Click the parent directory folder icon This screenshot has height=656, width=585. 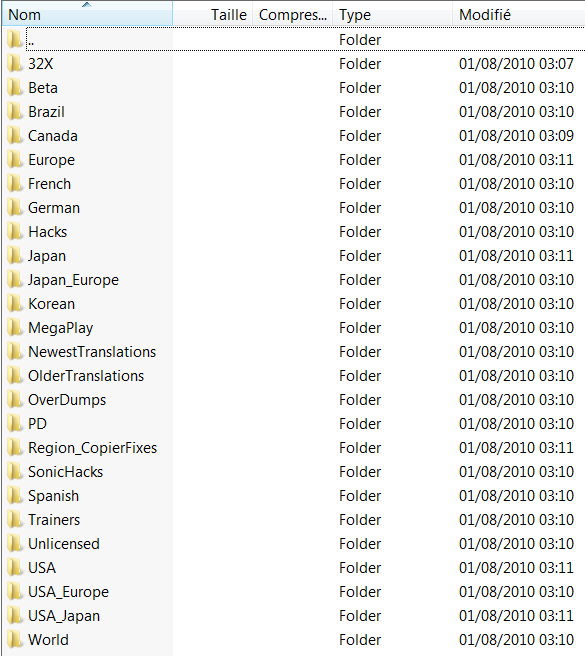(15, 40)
